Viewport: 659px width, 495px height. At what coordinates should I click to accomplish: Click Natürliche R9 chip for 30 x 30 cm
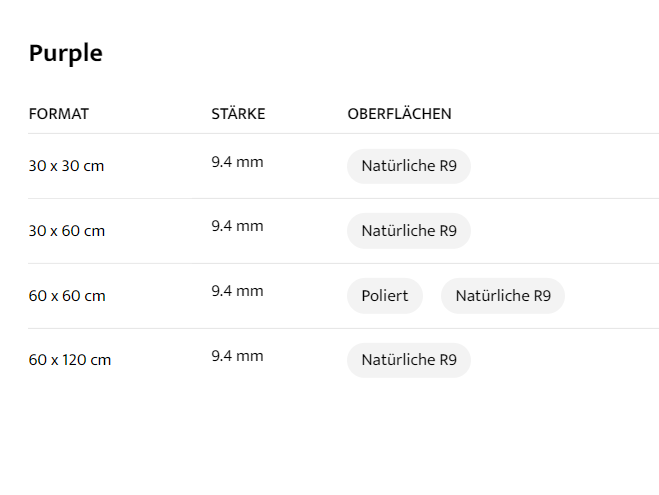click(x=408, y=166)
